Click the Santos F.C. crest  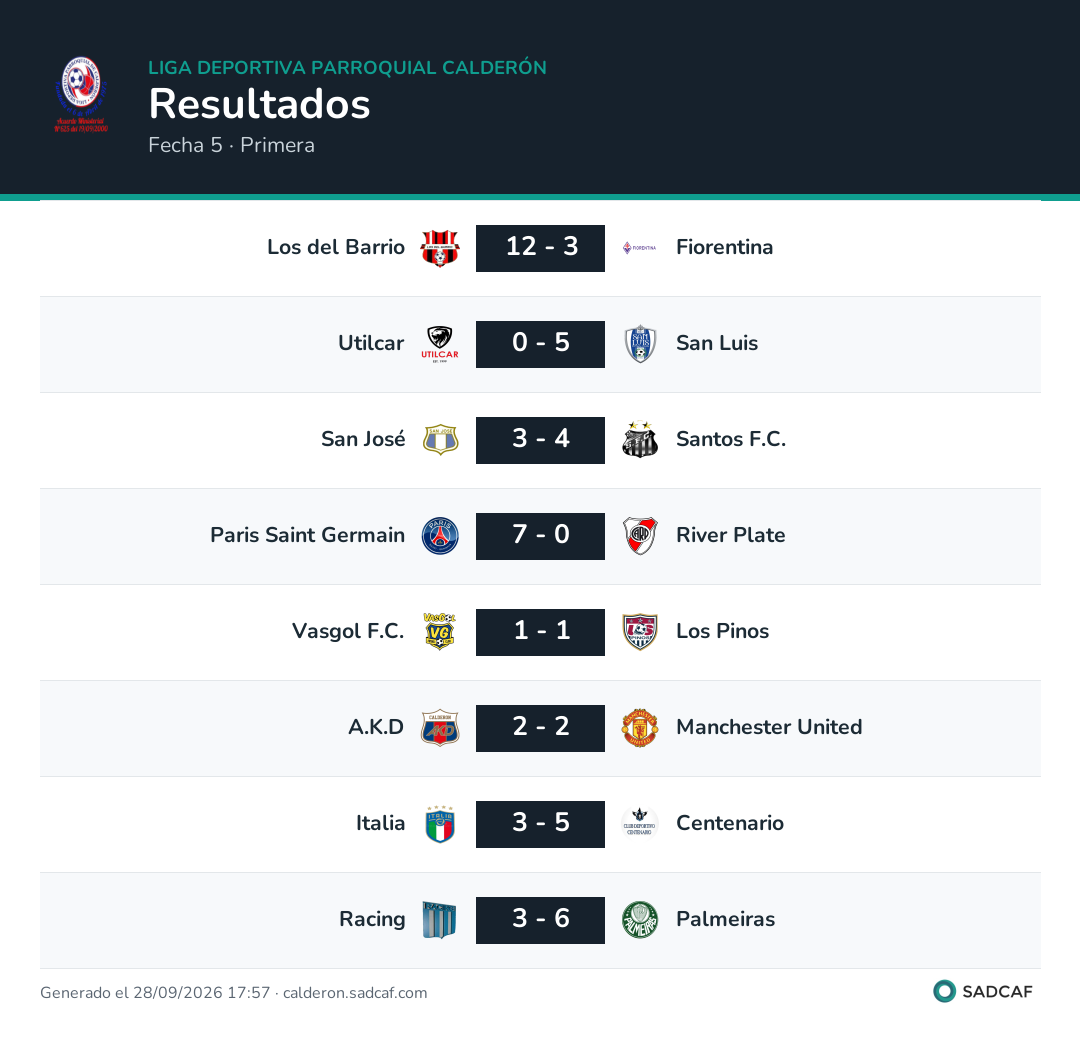(640, 440)
